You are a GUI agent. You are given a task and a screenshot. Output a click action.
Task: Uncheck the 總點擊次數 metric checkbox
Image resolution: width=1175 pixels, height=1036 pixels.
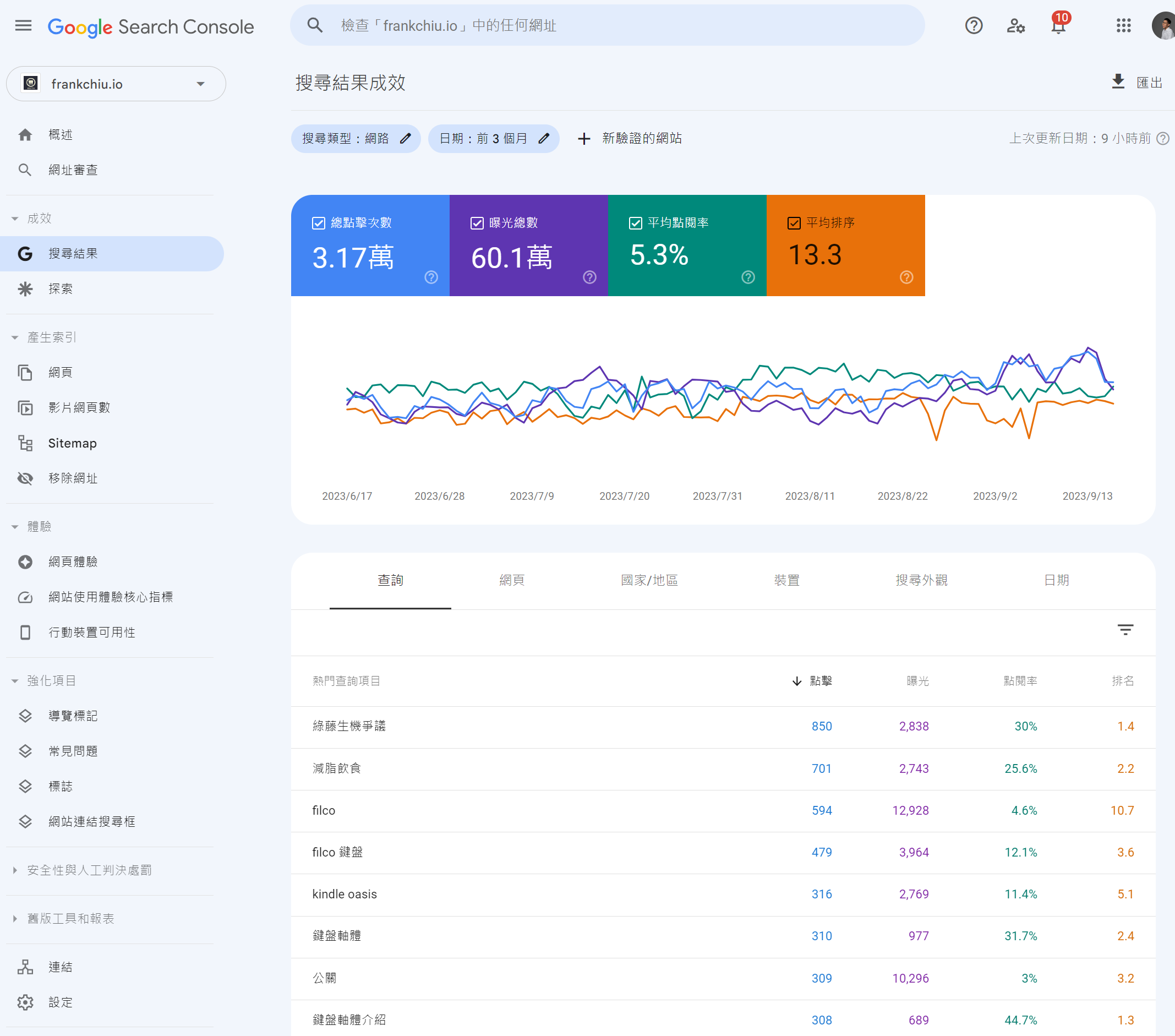click(319, 223)
